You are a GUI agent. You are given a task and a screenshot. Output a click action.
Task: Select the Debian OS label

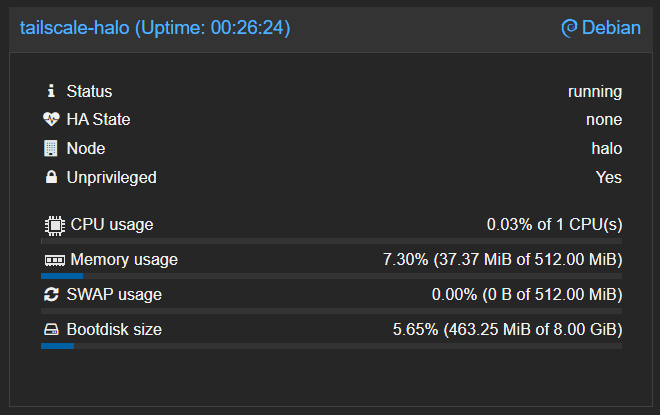pyautogui.click(x=611, y=28)
